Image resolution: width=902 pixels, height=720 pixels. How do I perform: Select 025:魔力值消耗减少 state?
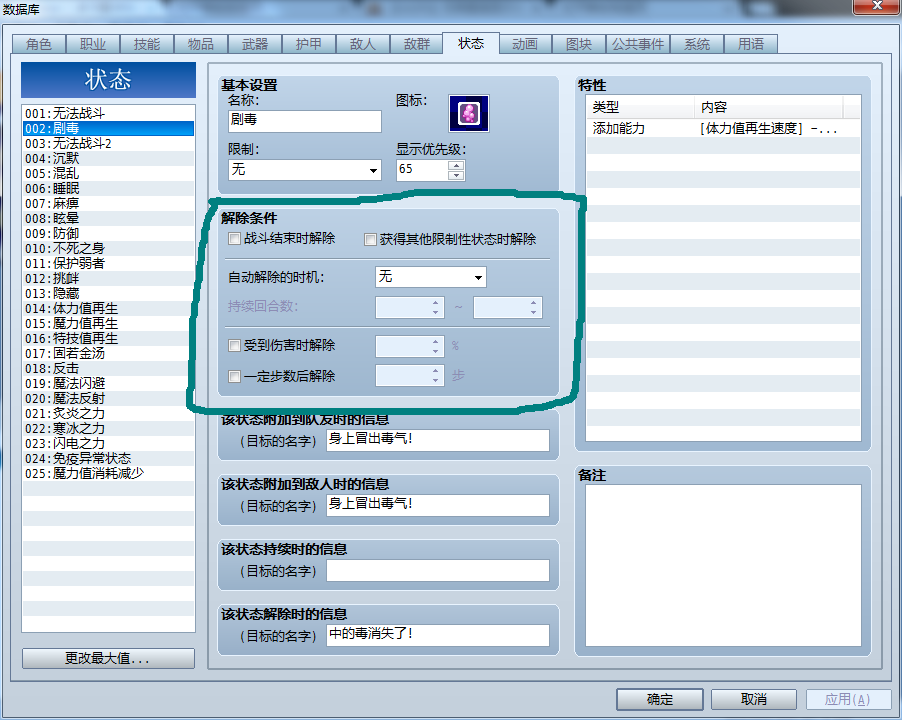108,473
